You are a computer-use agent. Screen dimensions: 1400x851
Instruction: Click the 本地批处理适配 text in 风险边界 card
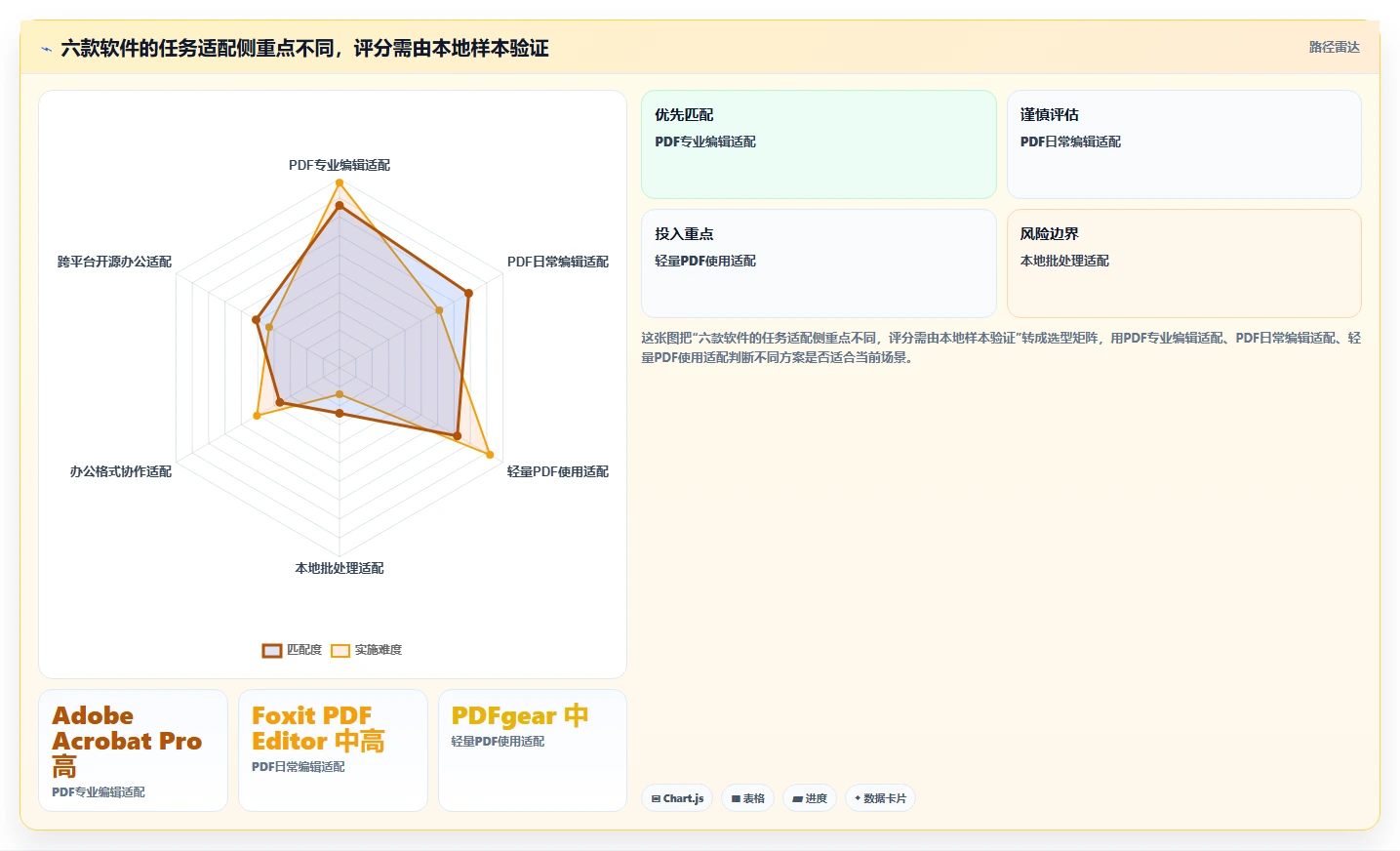(x=1064, y=261)
